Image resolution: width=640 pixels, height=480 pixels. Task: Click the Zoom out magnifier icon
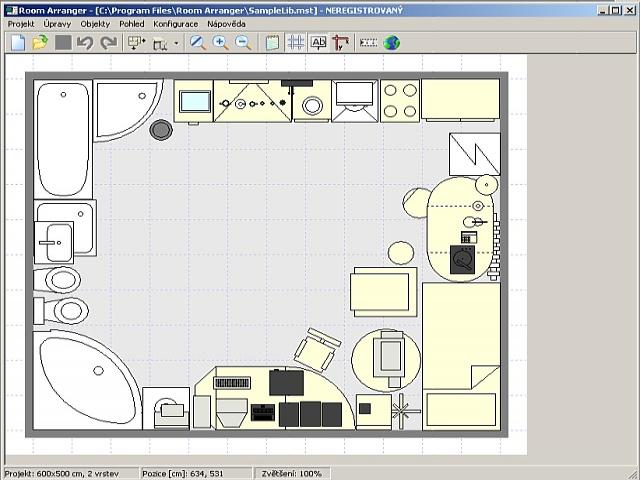coord(243,42)
